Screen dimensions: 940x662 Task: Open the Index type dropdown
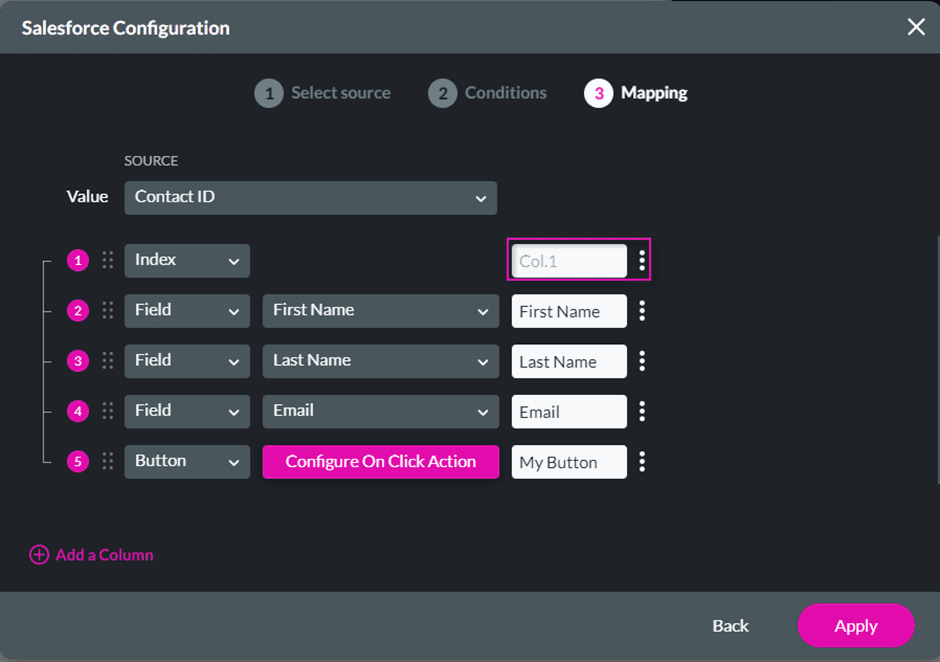(187, 260)
